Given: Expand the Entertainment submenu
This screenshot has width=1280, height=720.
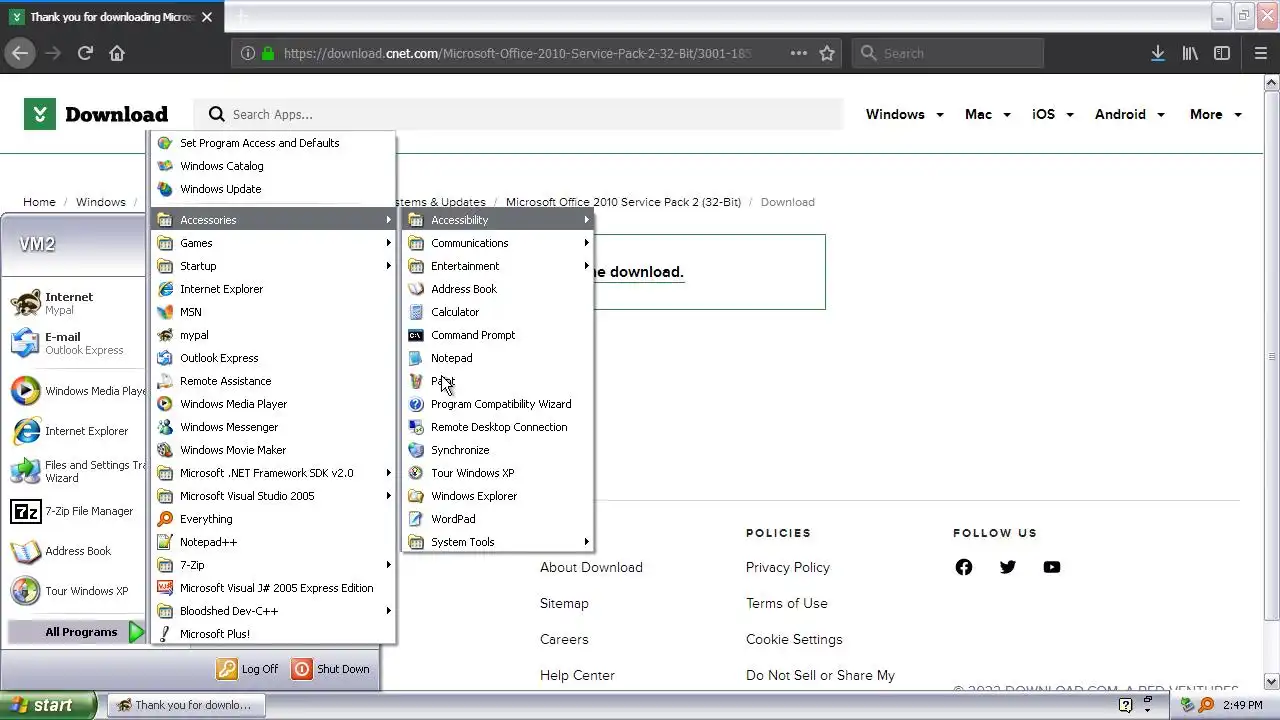Looking at the screenshot, I should [497, 266].
